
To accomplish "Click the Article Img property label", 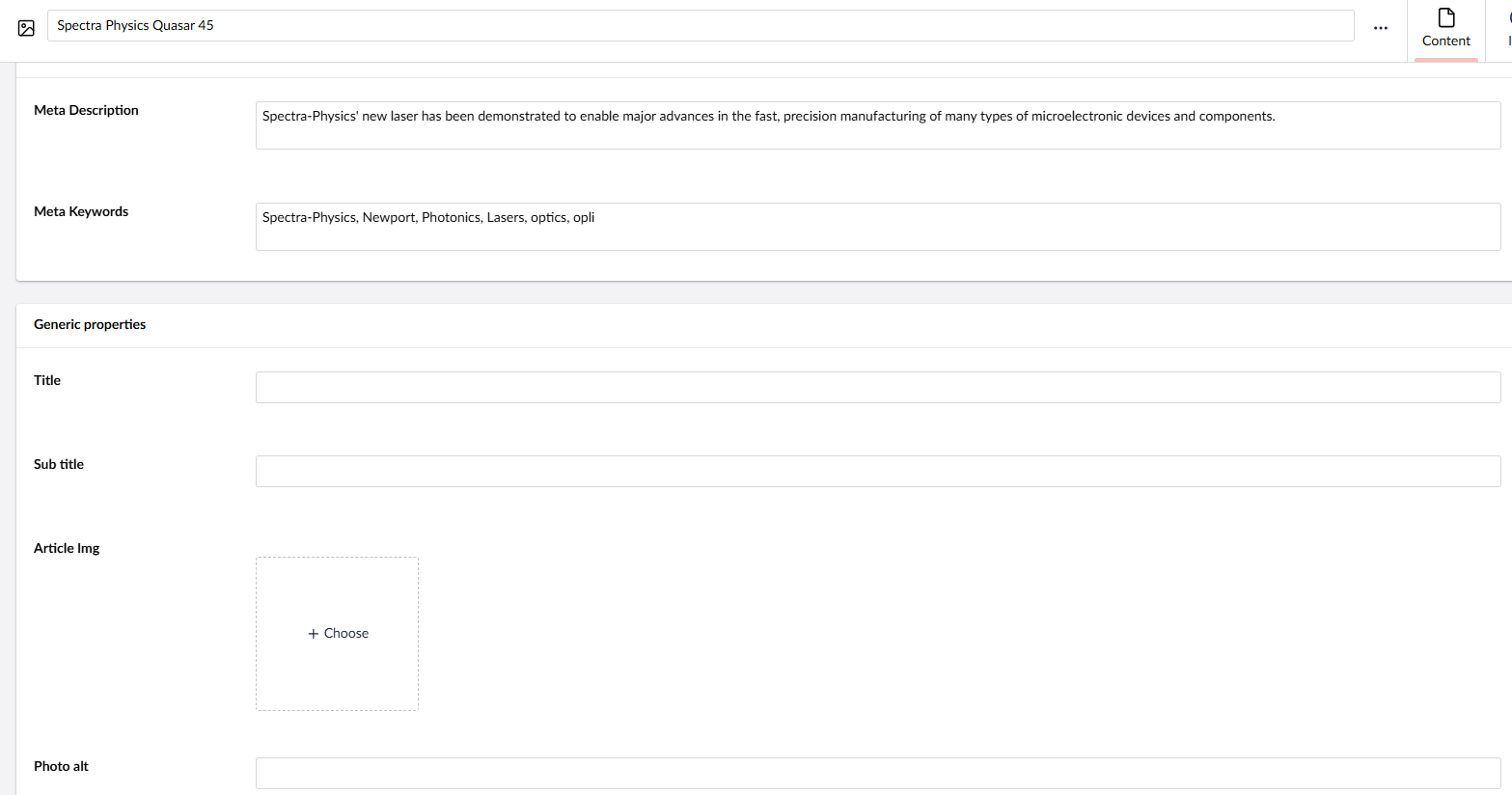I will (x=67, y=549).
